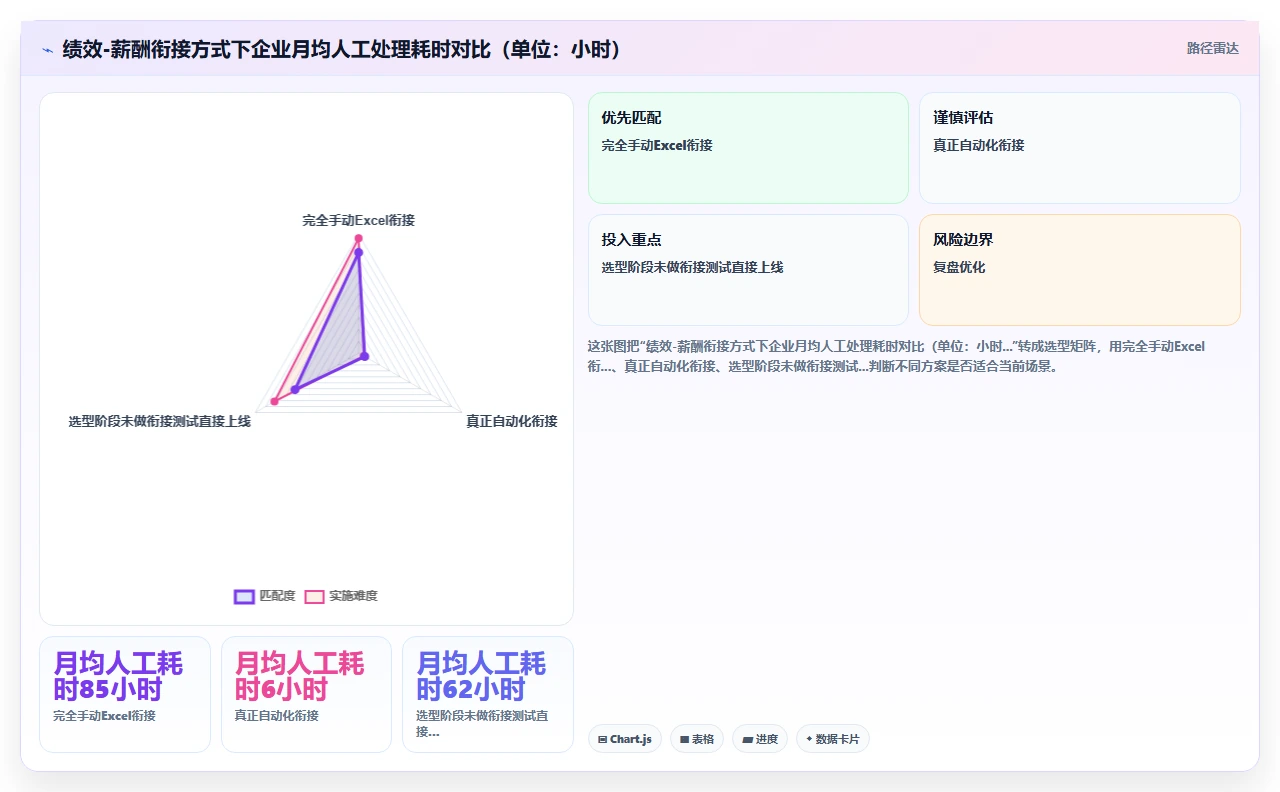Click the 月均人工耗时85小时 stat card

tap(125, 694)
